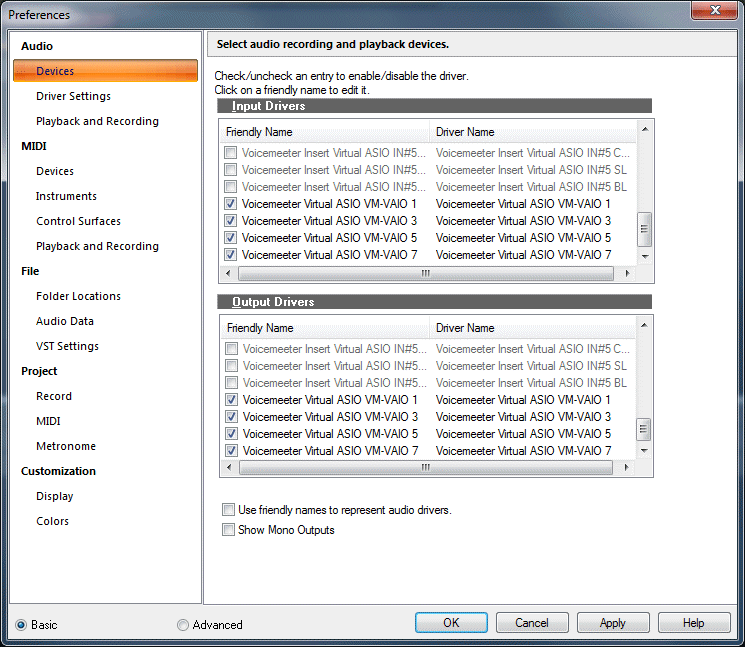Viewport: 745px width, 647px height.
Task: Open Customization Colors page
Action: pos(52,521)
